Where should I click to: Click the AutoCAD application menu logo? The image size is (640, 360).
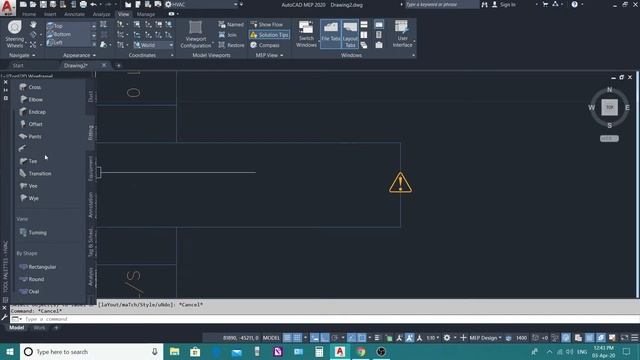(x=8, y=7)
